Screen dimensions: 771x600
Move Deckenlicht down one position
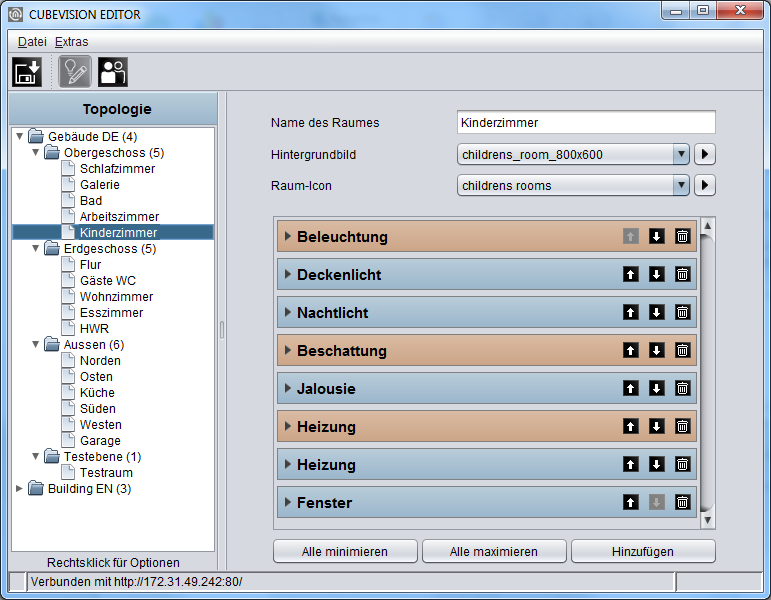(x=656, y=274)
